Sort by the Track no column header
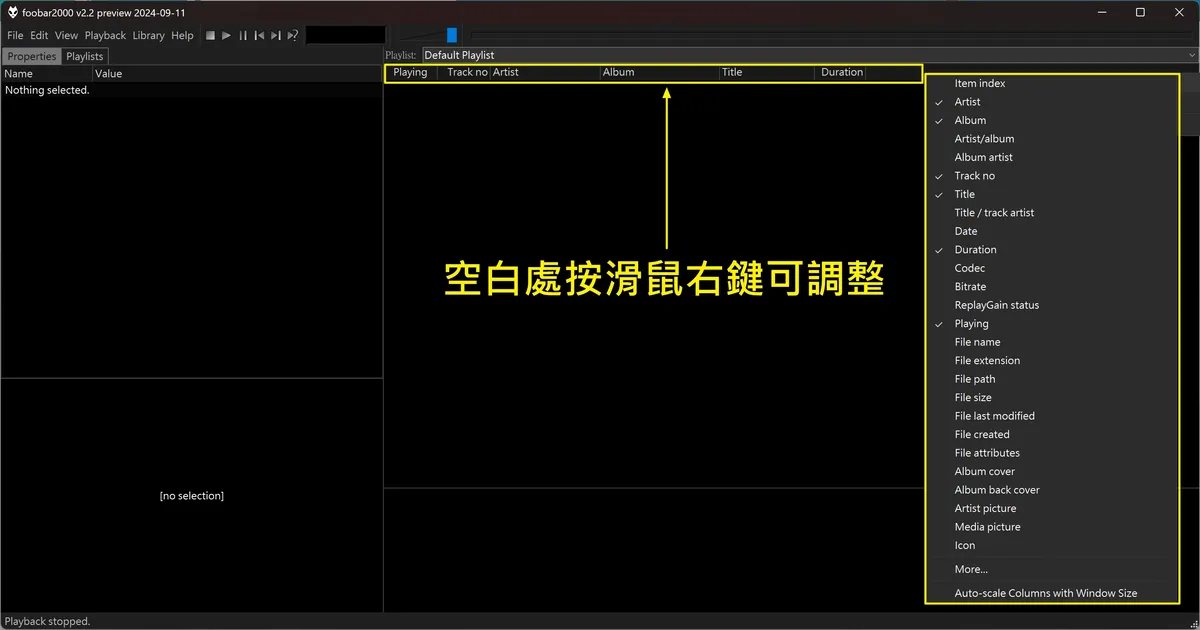This screenshot has height=630, width=1200. click(463, 72)
